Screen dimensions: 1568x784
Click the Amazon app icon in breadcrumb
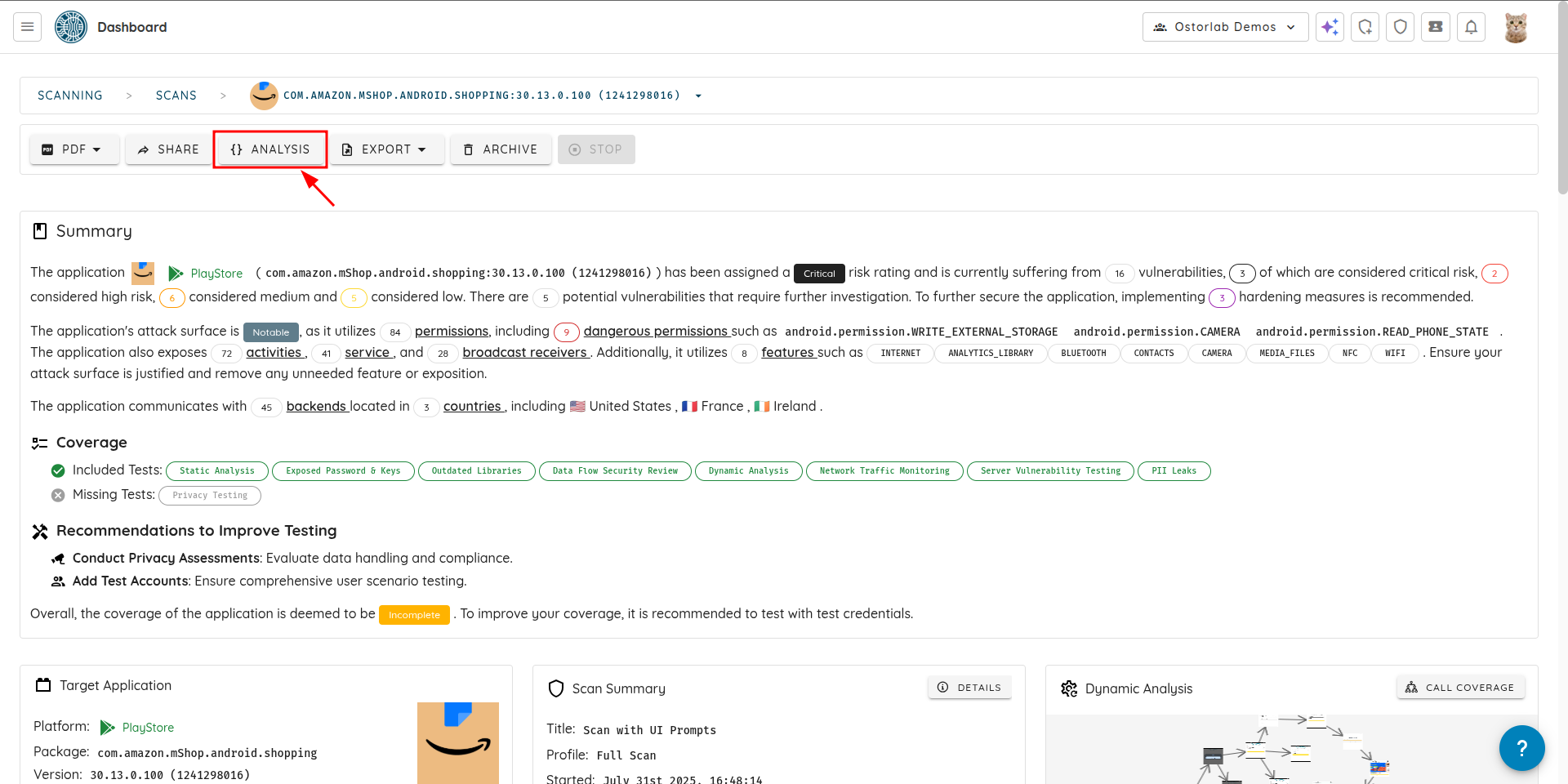click(264, 96)
